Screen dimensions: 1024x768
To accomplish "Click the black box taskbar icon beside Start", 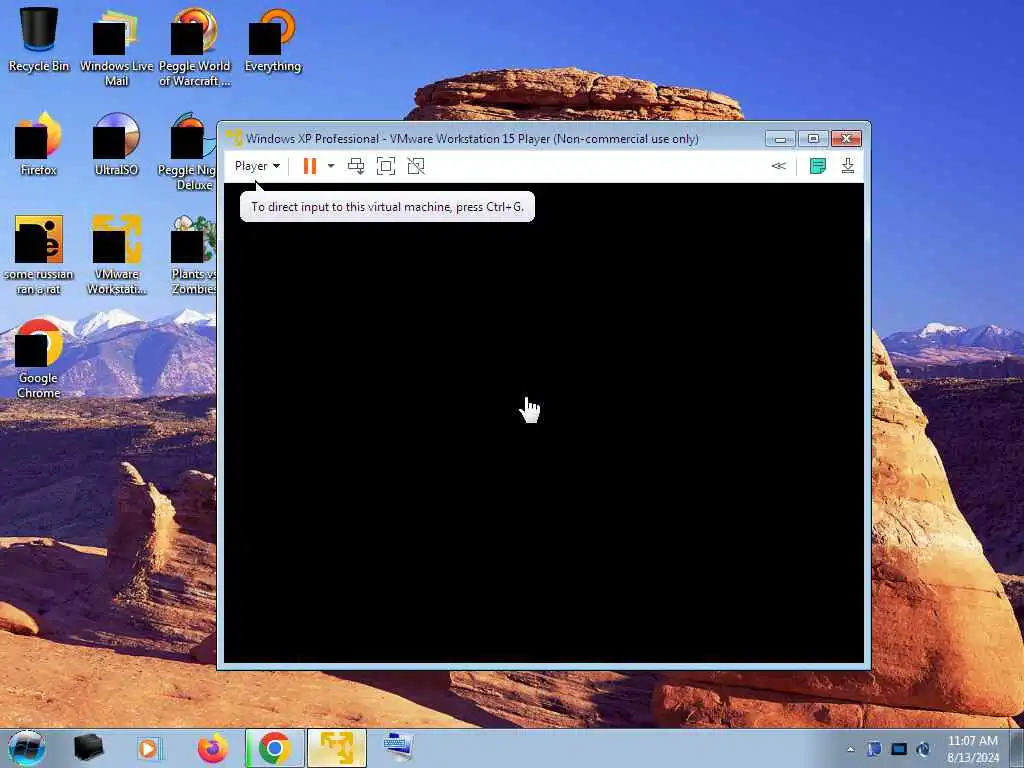I will pos(88,748).
